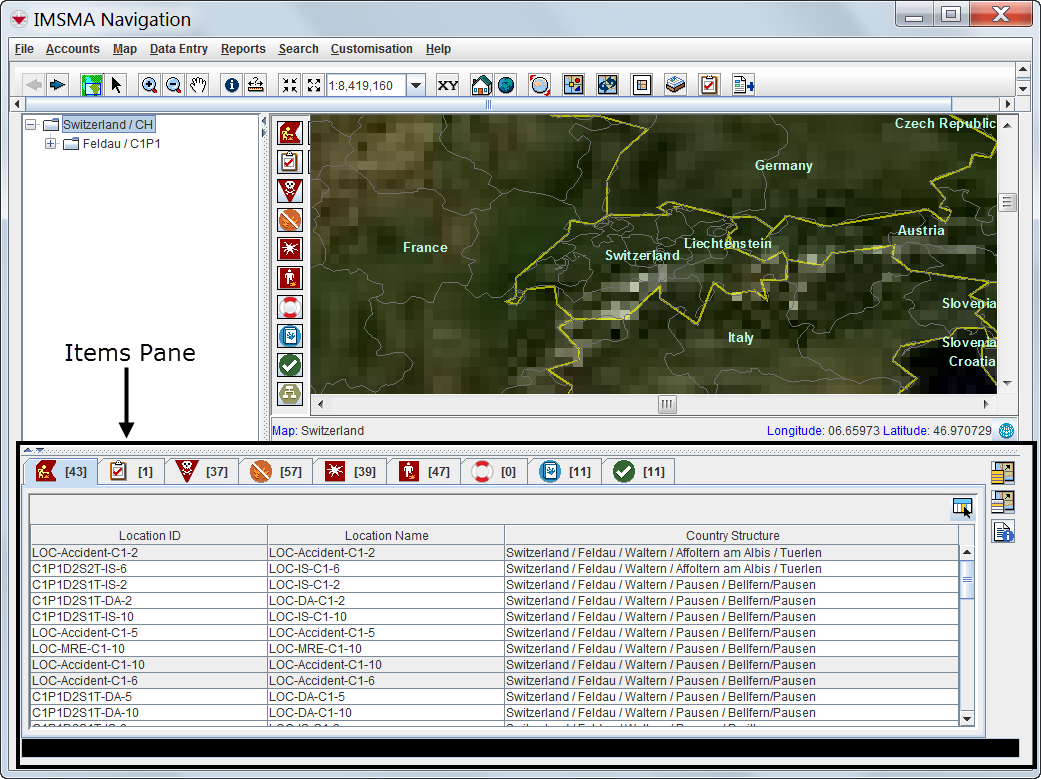Toggle the clipboard layer icon beside map

pos(289,161)
